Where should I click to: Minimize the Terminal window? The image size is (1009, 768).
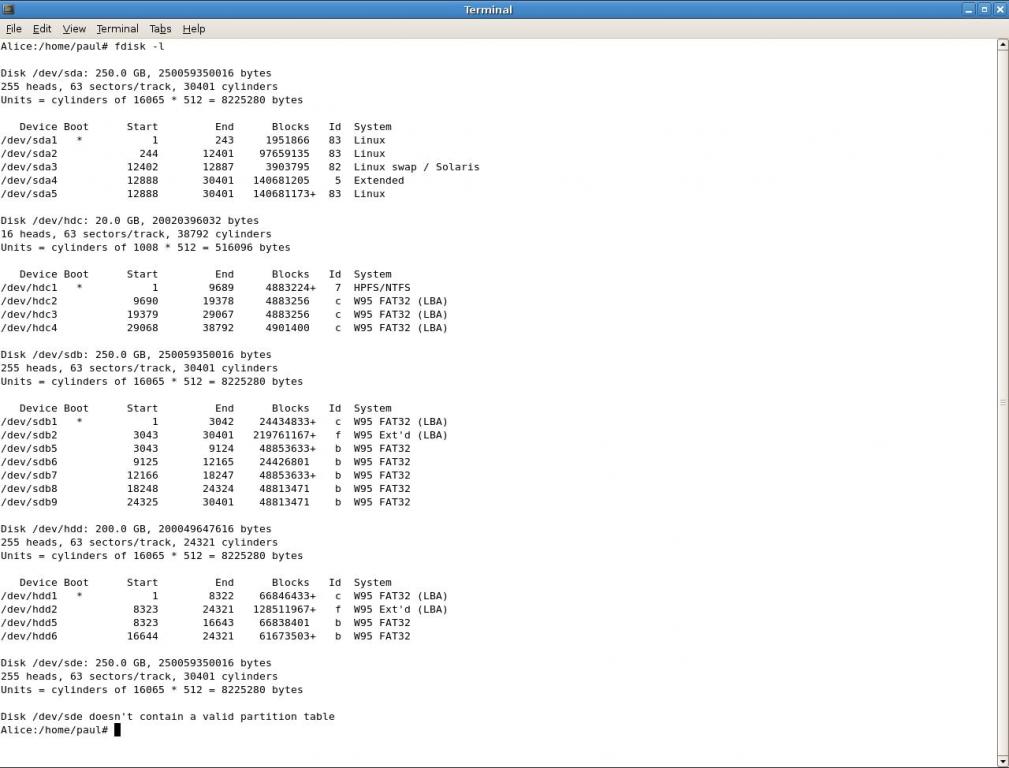click(969, 9)
